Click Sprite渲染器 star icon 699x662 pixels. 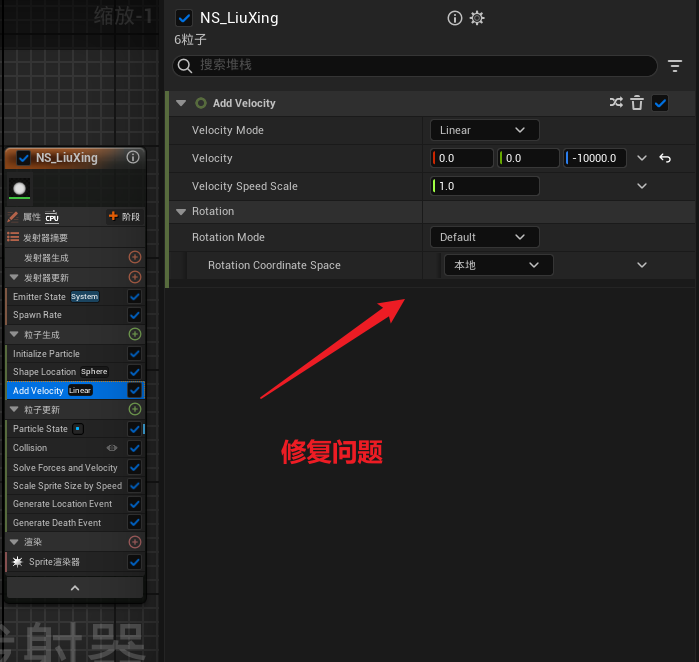pyautogui.click(x=17, y=562)
